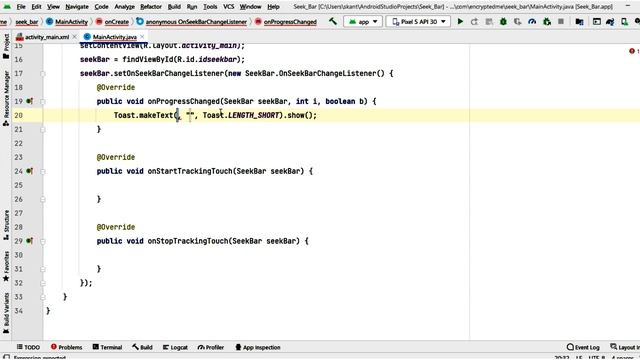Collapse the onProgressChanged method fold at line 19
The image size is (640, 360).
pyautogui.click(x=43, y=102)
